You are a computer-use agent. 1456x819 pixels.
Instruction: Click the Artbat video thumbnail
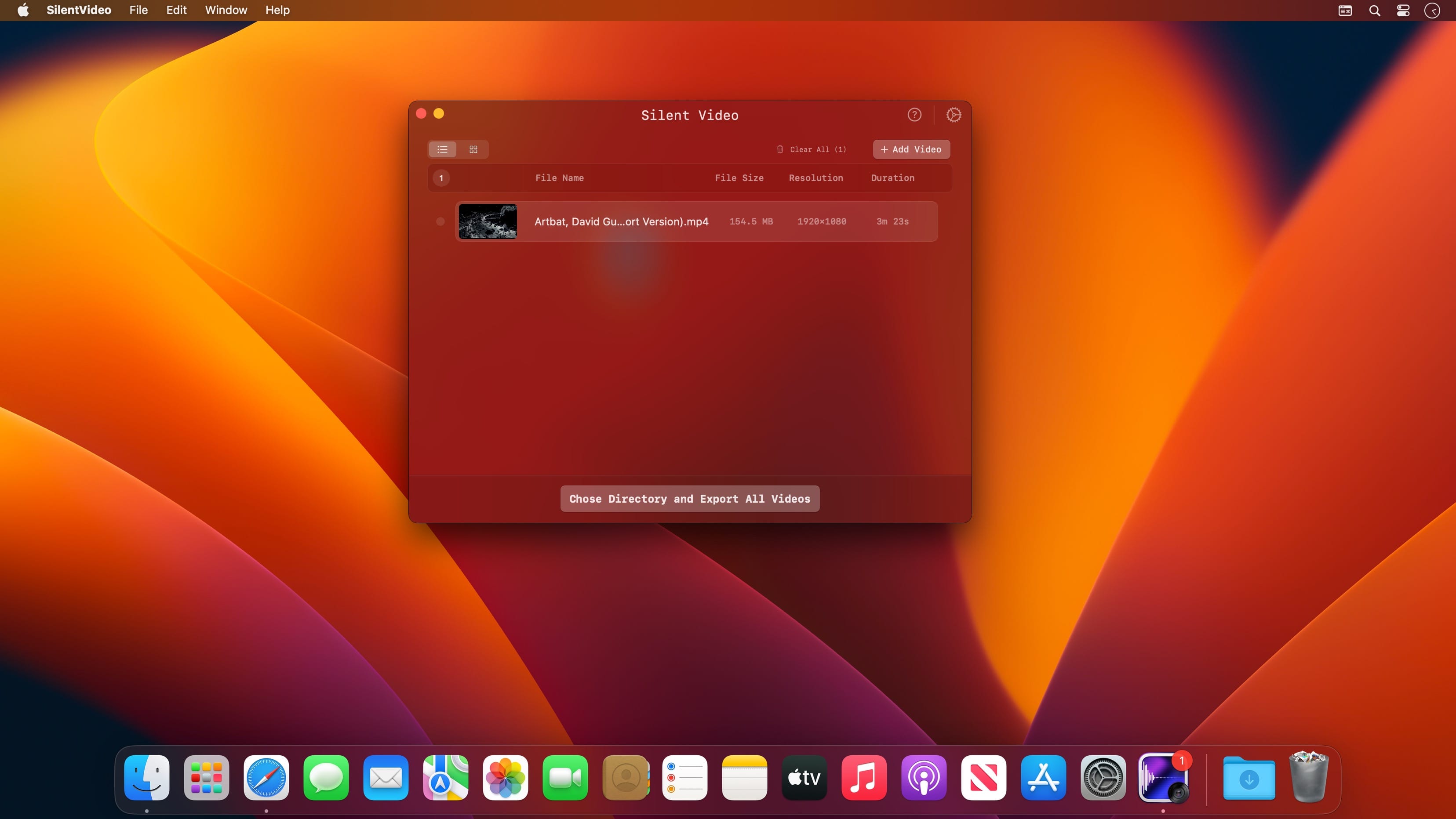tap(488, 221)
